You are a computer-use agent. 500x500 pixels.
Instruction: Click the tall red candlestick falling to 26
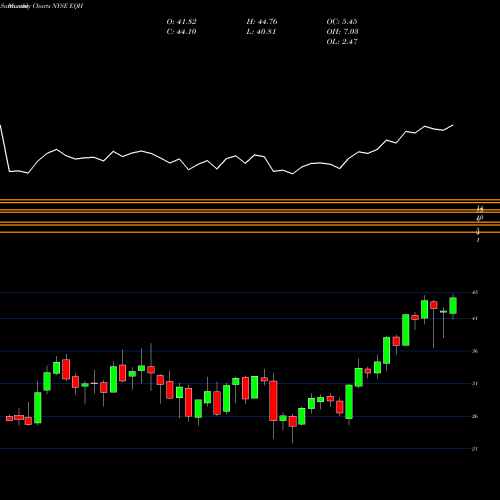coord(273,401)
